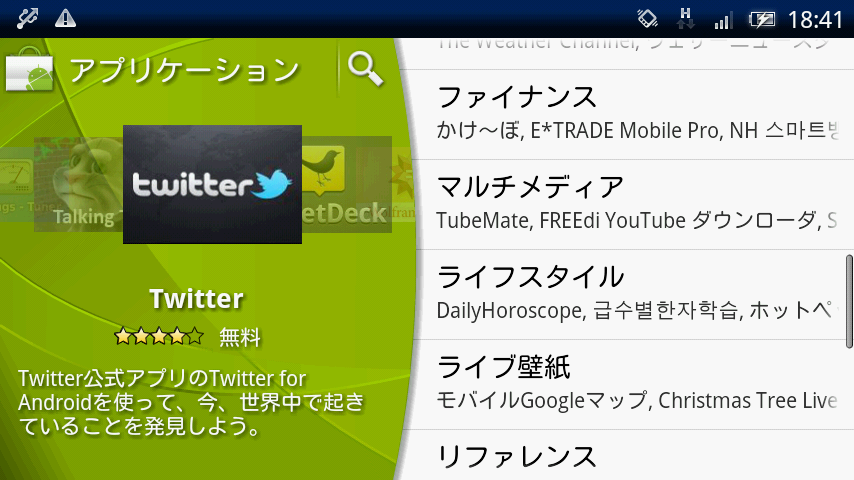Select the TweetDeck featured thumbnail

pyautogui.click(x=346, y=184)
